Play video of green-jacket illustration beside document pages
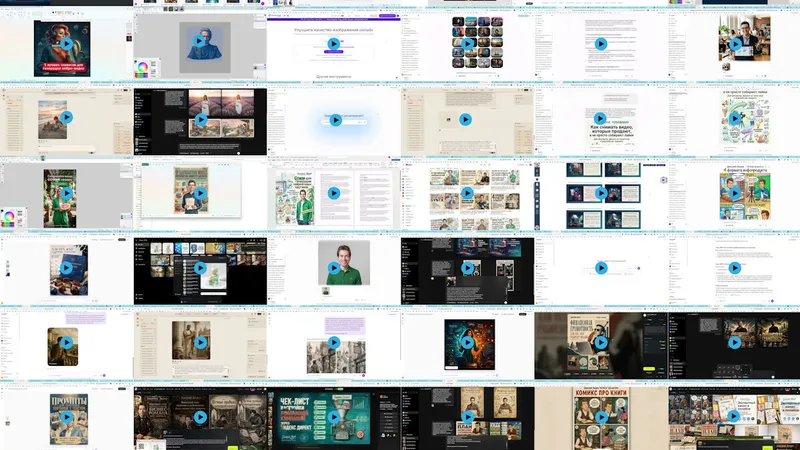 [334, 193]
